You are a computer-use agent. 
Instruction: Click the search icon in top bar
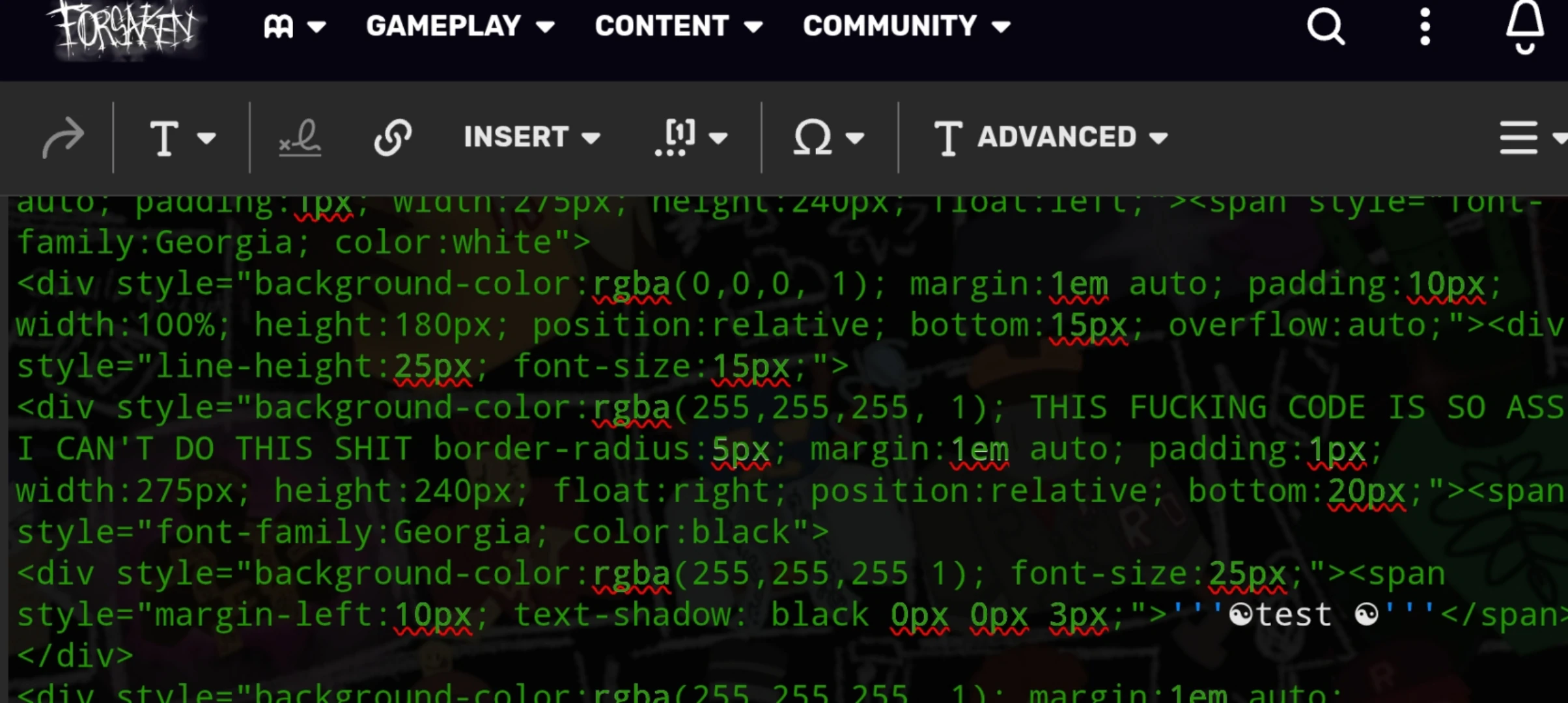[x=1326, y=27]
